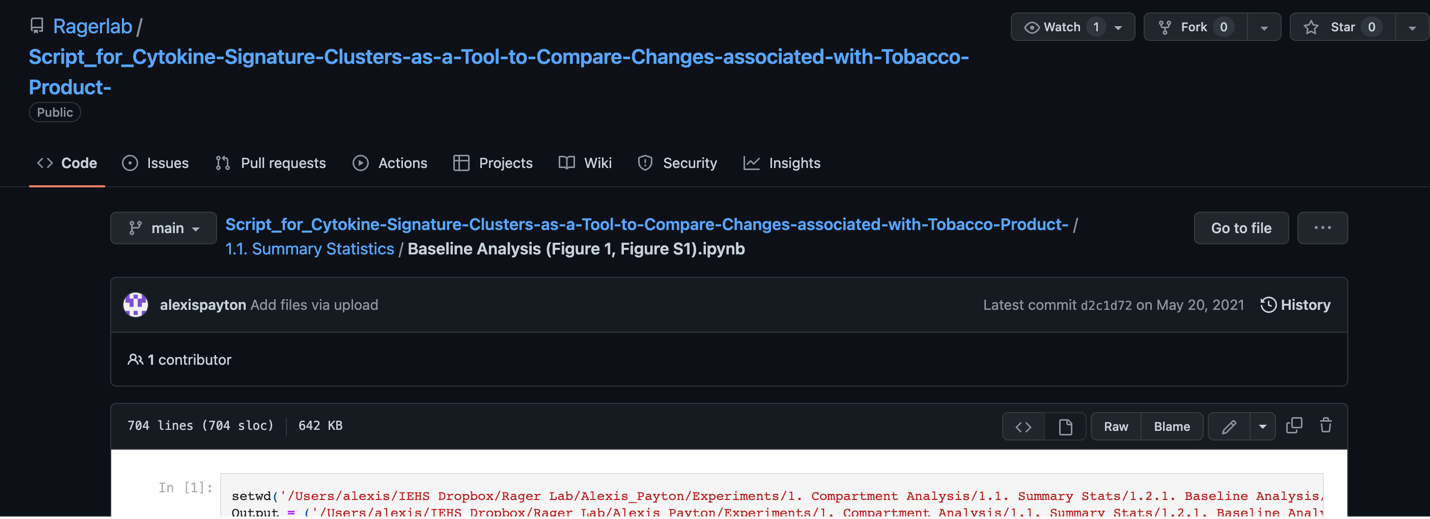
Task: Open commit History
Action: [x=1295, y=305]
